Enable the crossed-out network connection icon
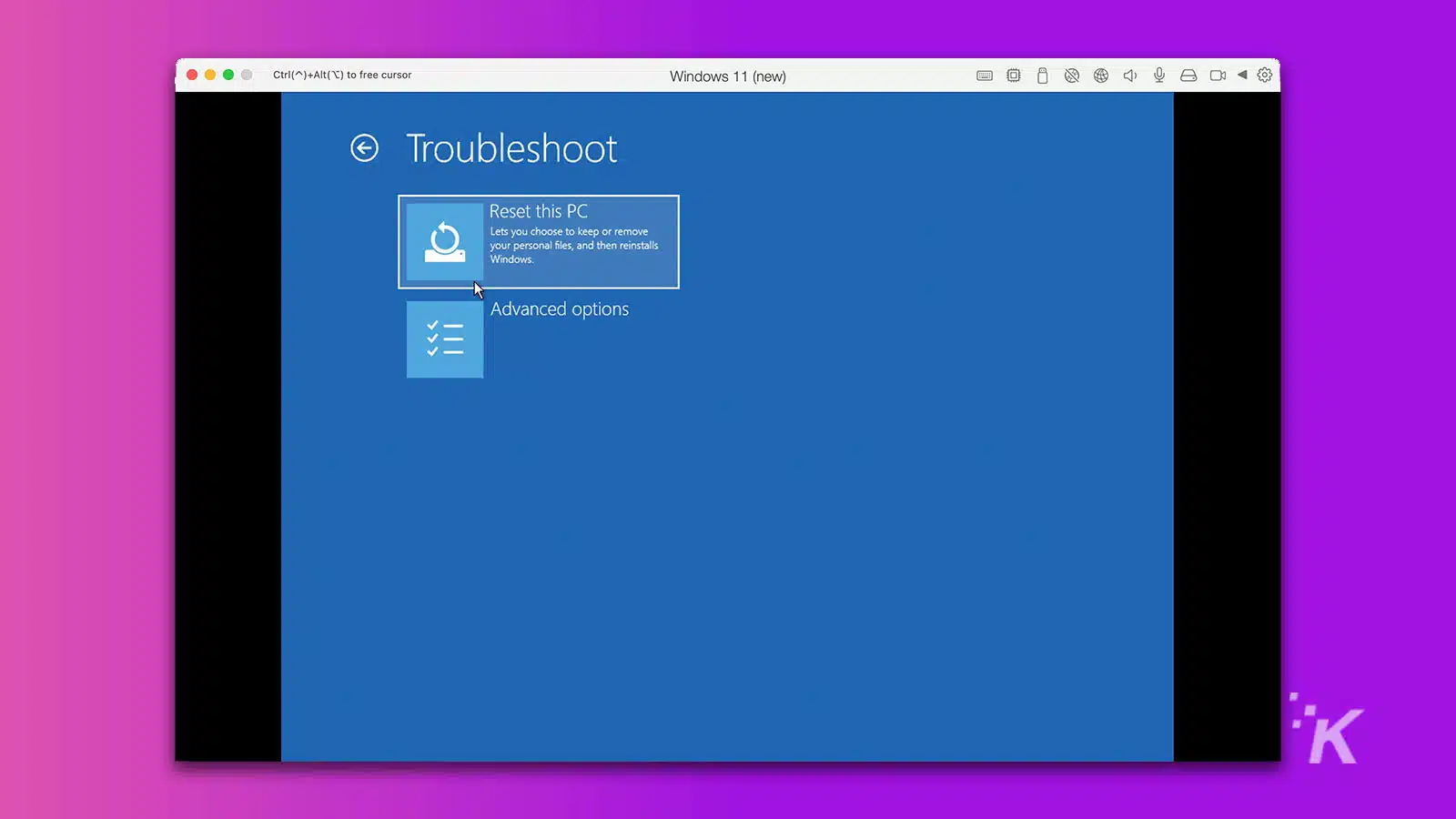1456x819 pixels. pos(1072,76)
